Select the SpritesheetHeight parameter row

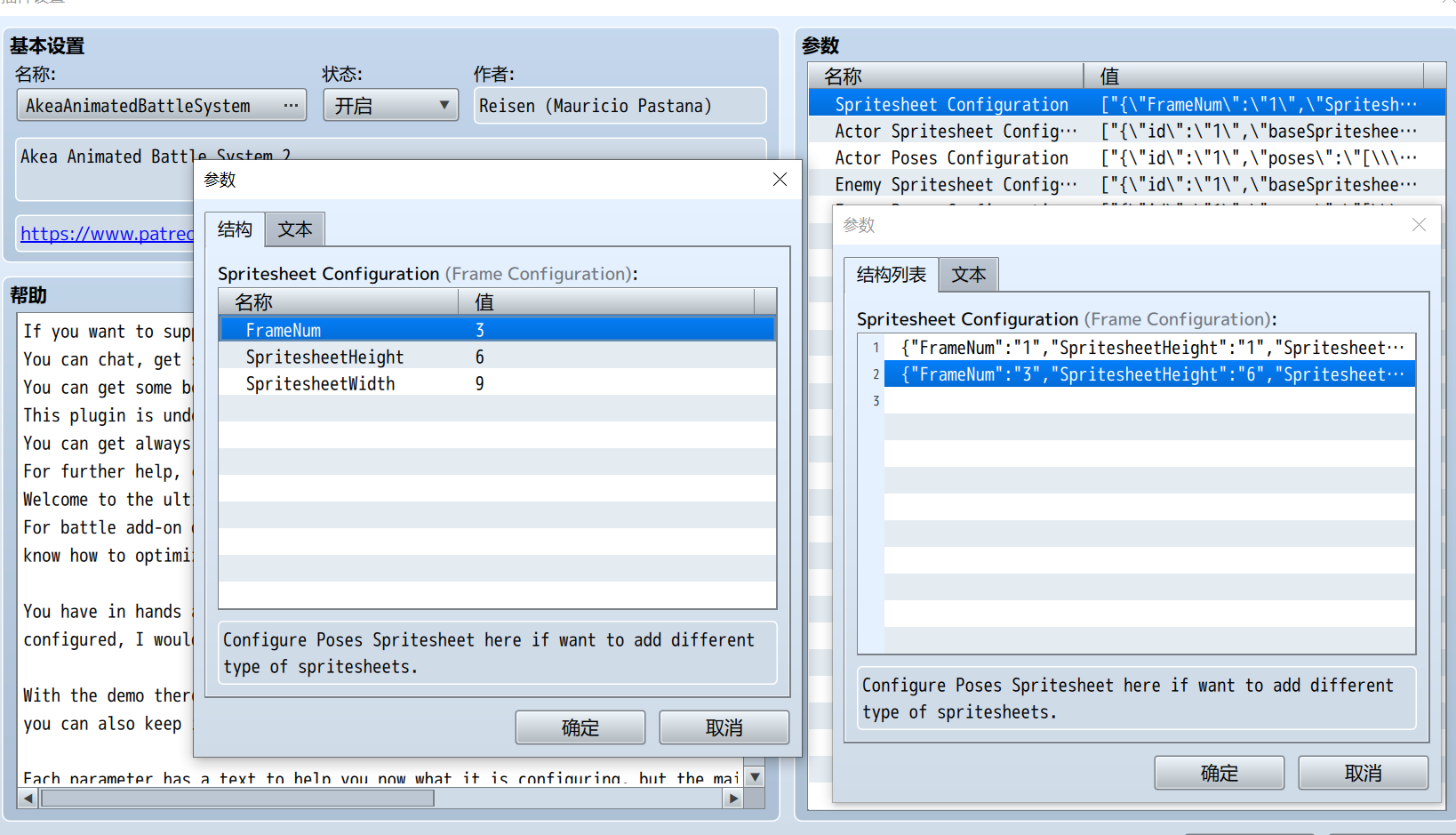[498, 357]
